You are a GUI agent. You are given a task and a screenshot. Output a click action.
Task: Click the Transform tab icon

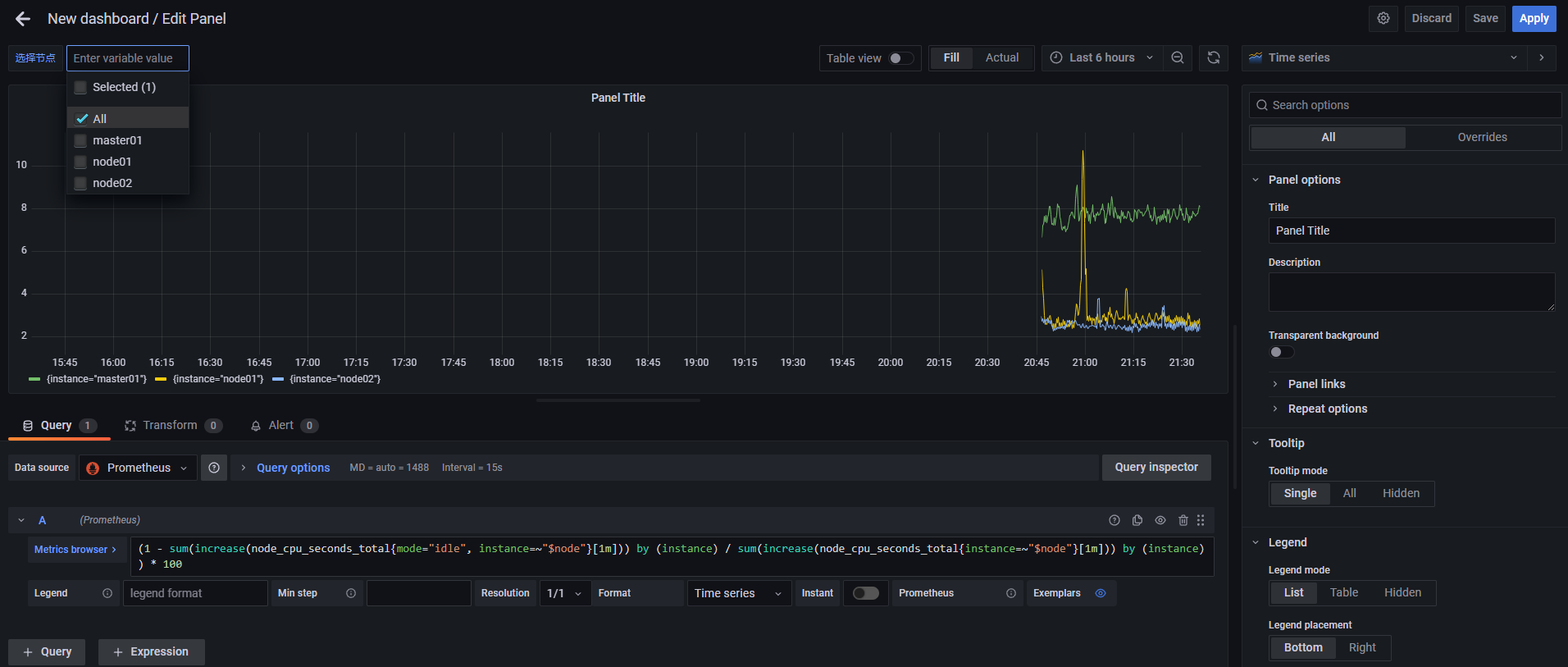(130, 425)
